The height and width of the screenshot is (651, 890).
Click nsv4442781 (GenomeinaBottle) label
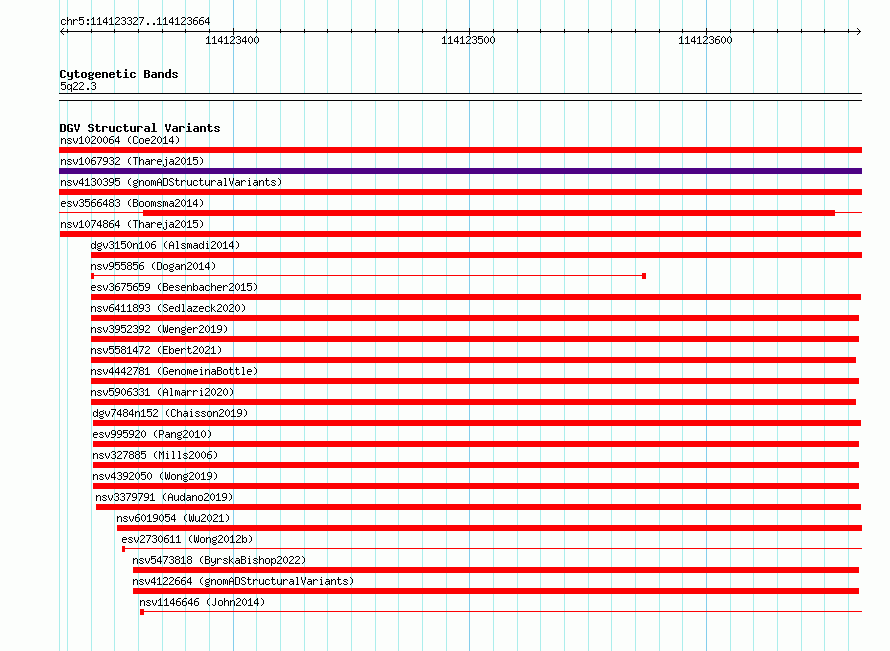[x=174, y=371]
